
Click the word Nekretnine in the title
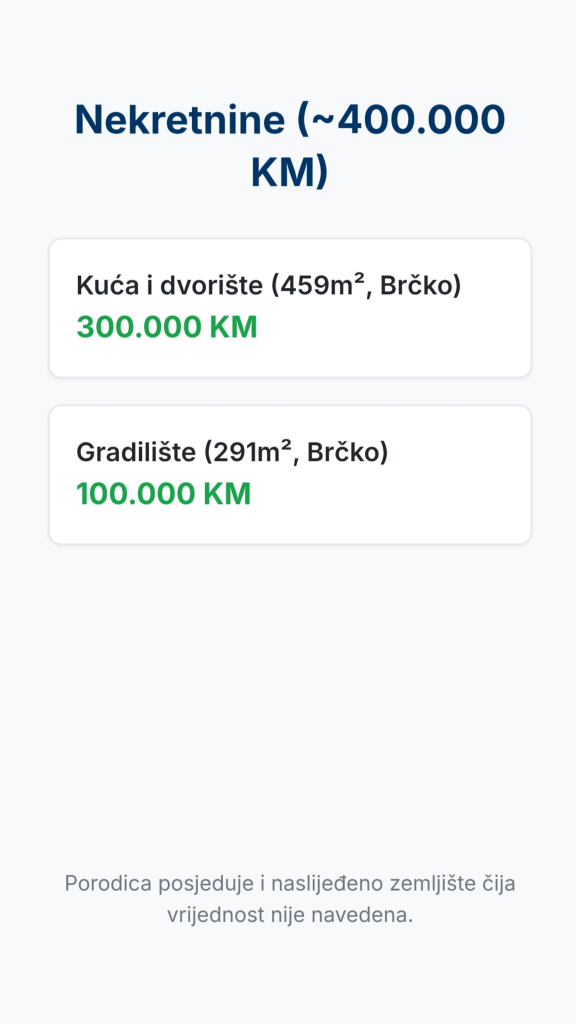[180, 120]
